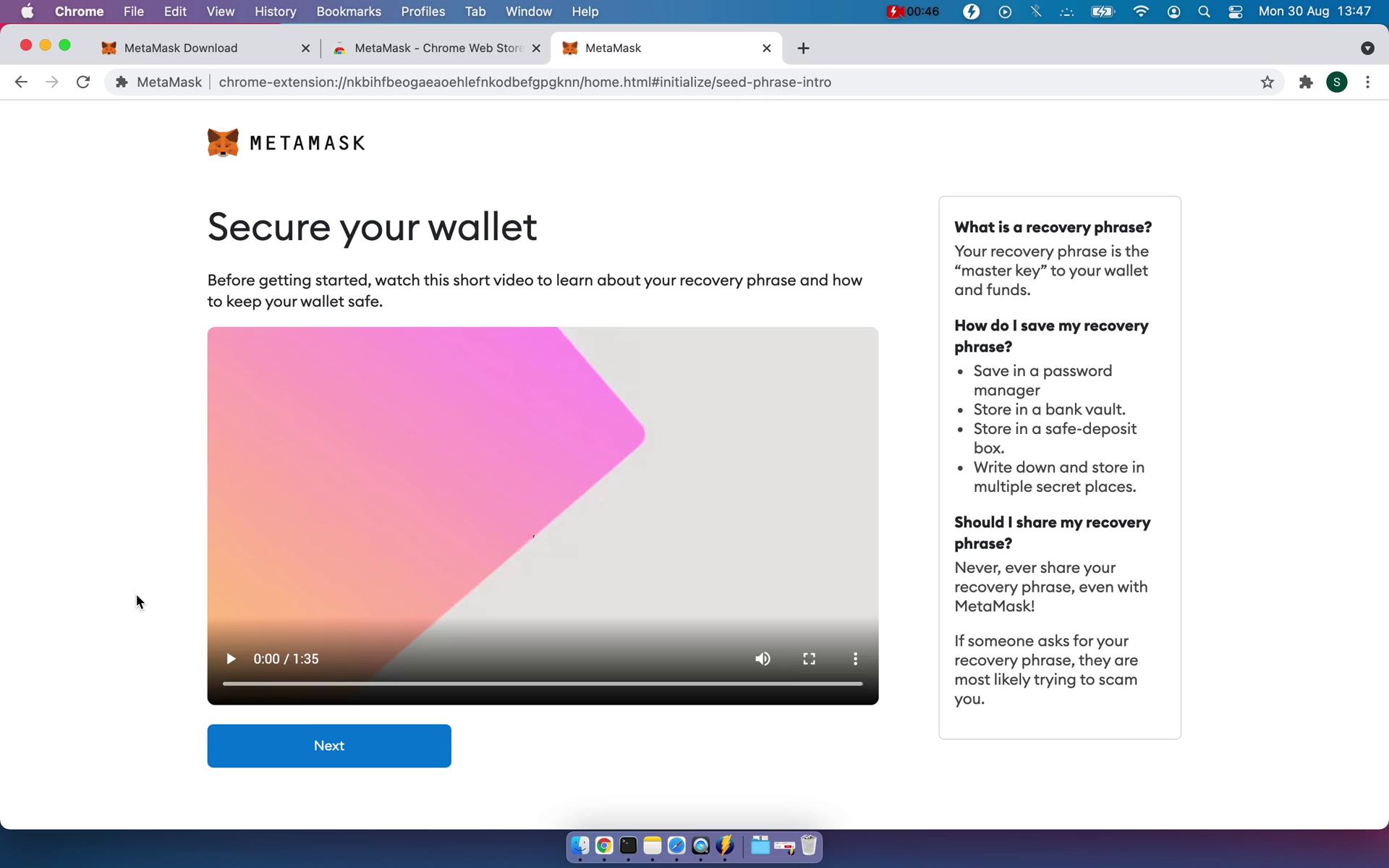Click the new tab plus button
The image size is (1389, 868).
coord(801,48)
